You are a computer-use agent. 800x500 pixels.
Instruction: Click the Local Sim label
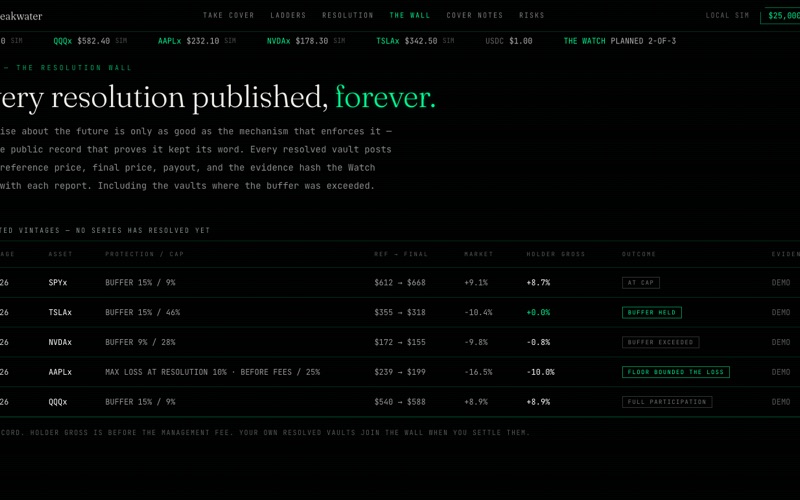pyautogui.click(x=727, y=15)
